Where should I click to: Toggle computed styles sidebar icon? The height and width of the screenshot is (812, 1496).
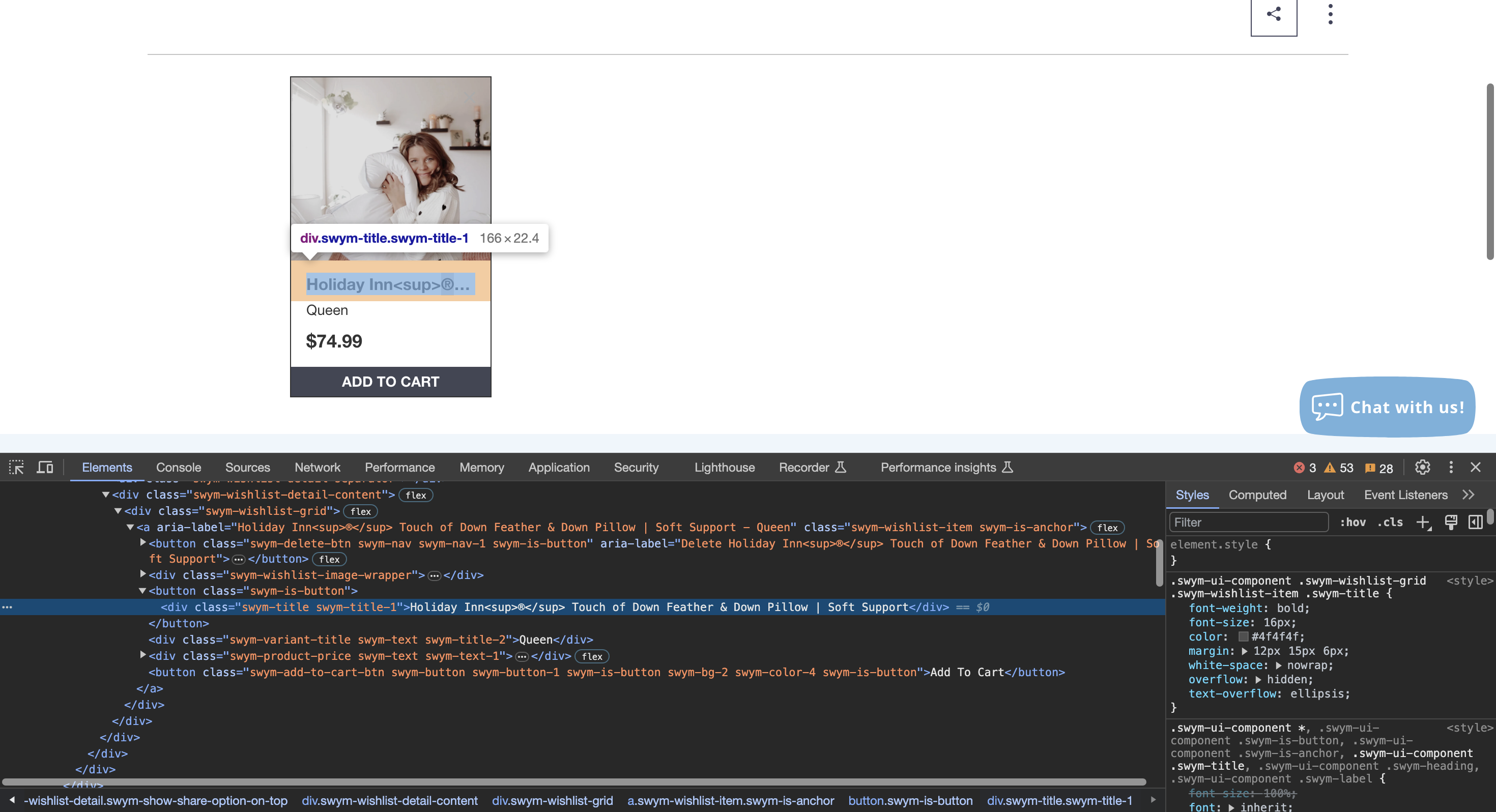coord(1475,522)
